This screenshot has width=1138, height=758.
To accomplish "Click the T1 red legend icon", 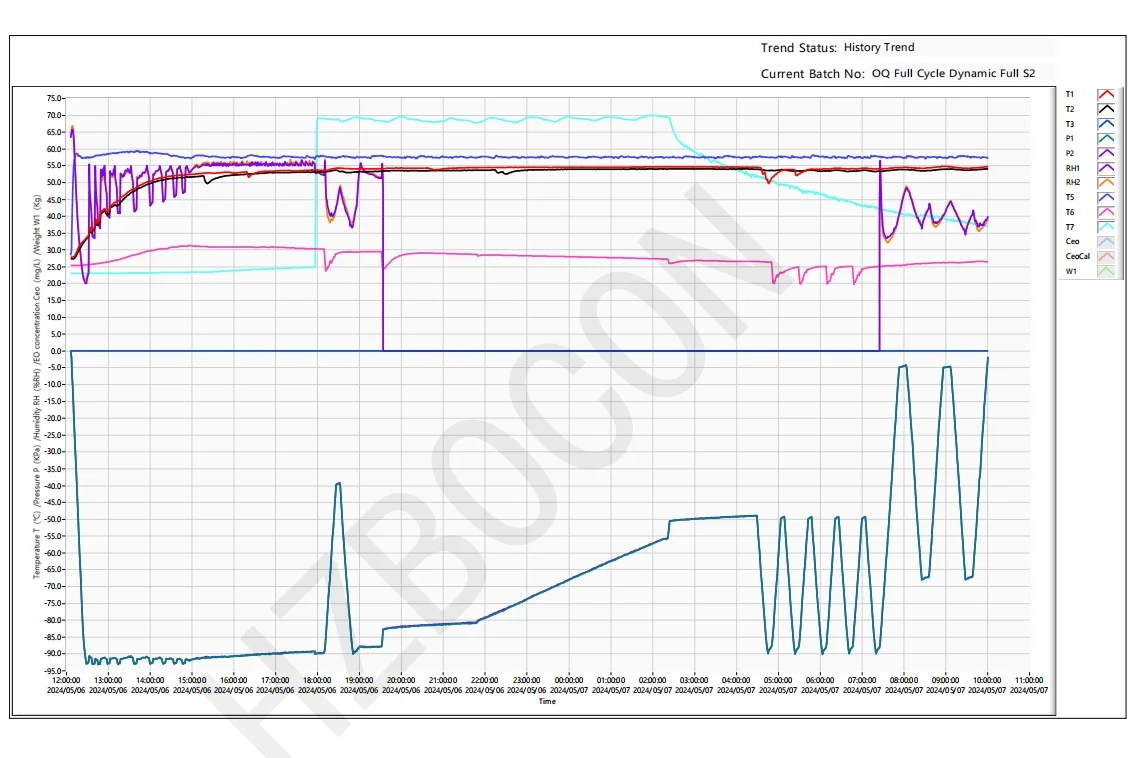I will [x=1105, y=94].
